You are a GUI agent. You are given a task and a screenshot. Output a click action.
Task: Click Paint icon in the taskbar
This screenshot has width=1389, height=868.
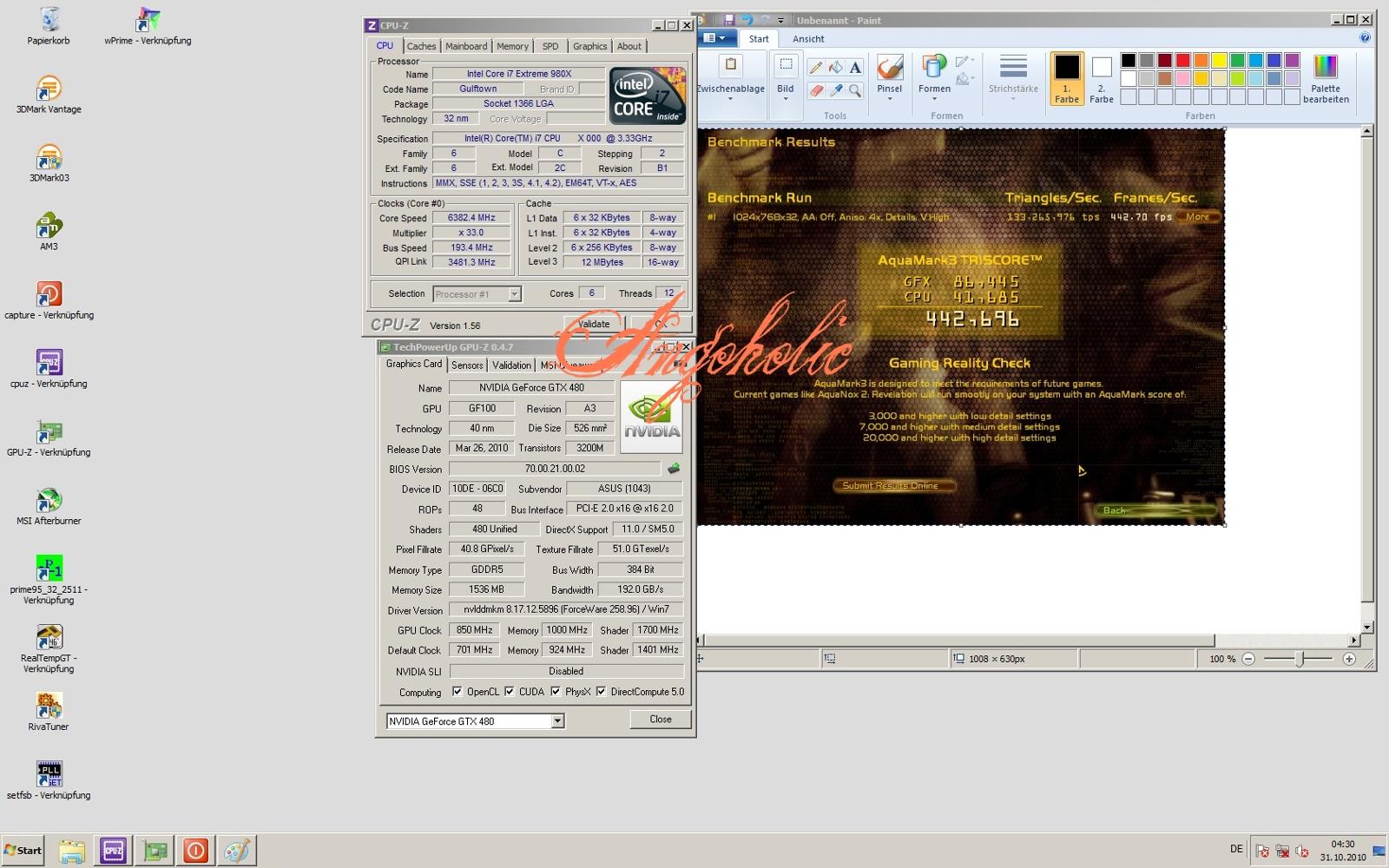pos(236,851)
